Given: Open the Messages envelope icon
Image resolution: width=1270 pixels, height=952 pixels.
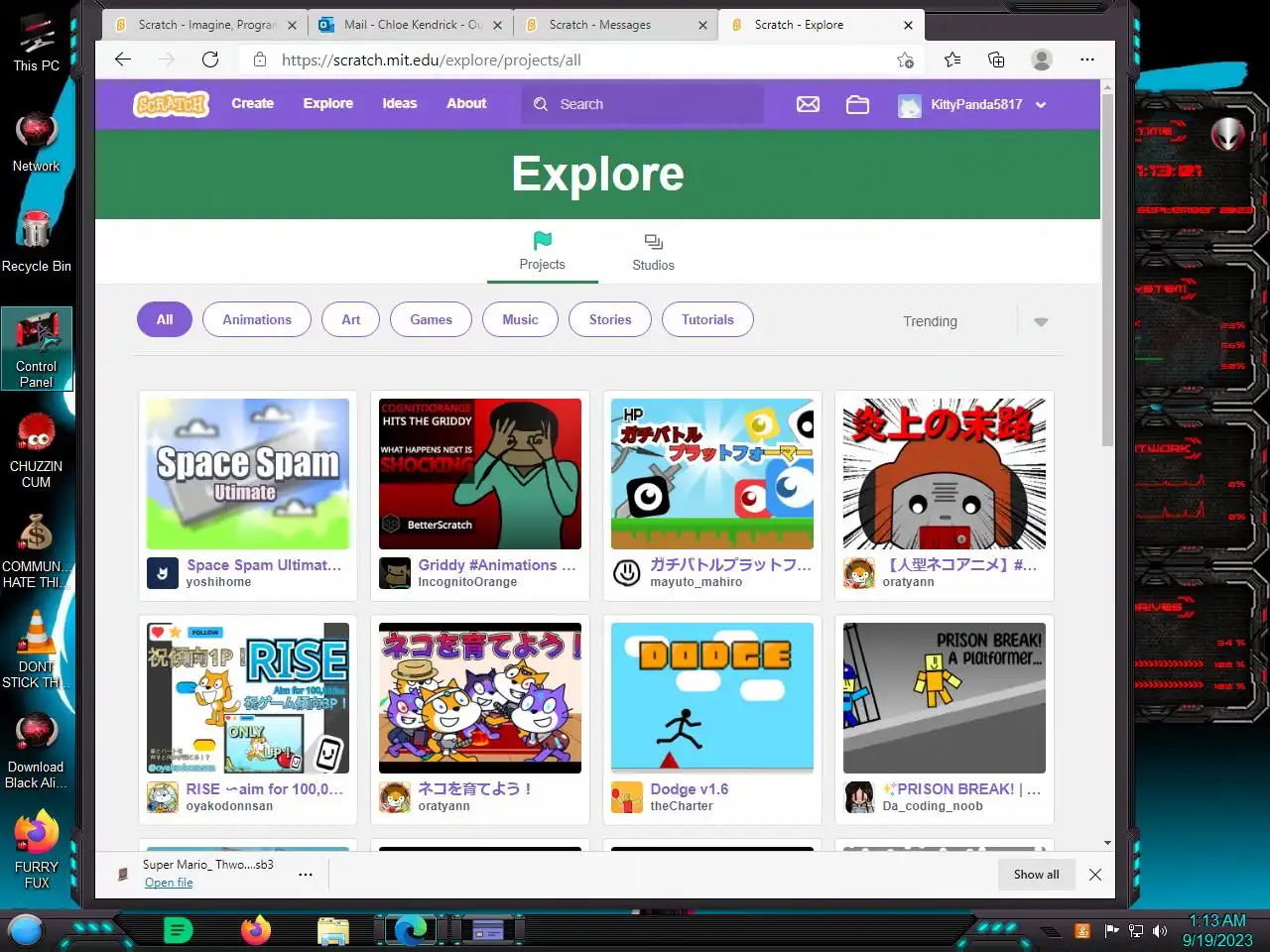Looking at the screenshot, I should point(808,104).
